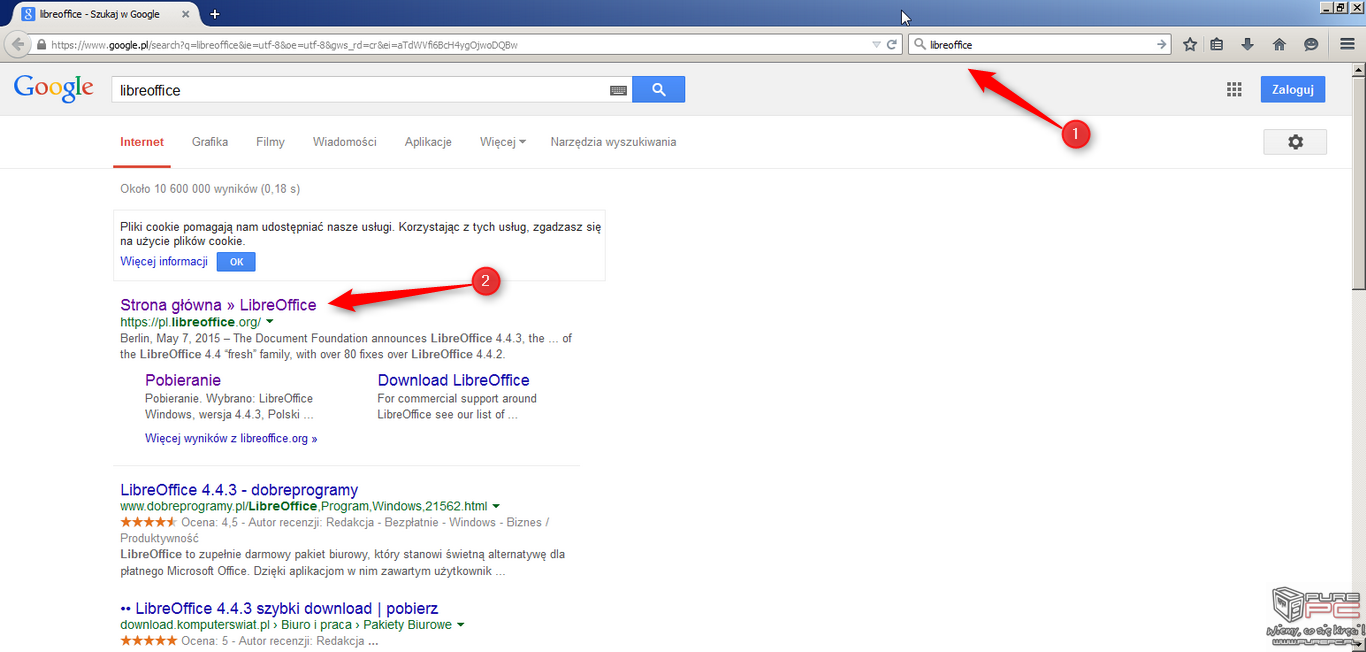This screenshot has width=1366, height=652.
Task: Expand the Więcej dropdown
Action: pos(503,142)
